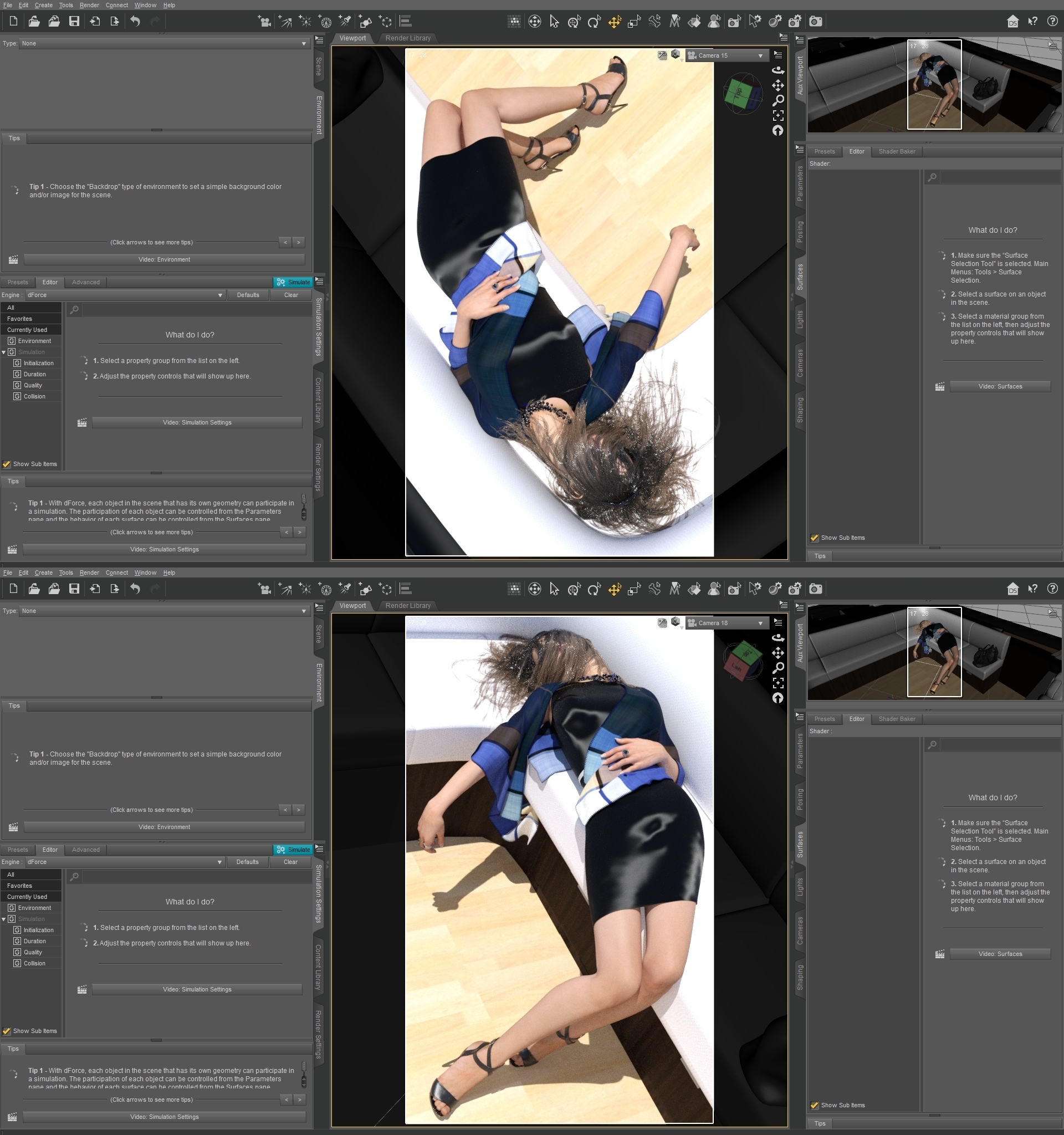Toggle Show Sub Items under upper Simulation list
This screenshot has height=1135, width=1064.
[x=7, y=464]
